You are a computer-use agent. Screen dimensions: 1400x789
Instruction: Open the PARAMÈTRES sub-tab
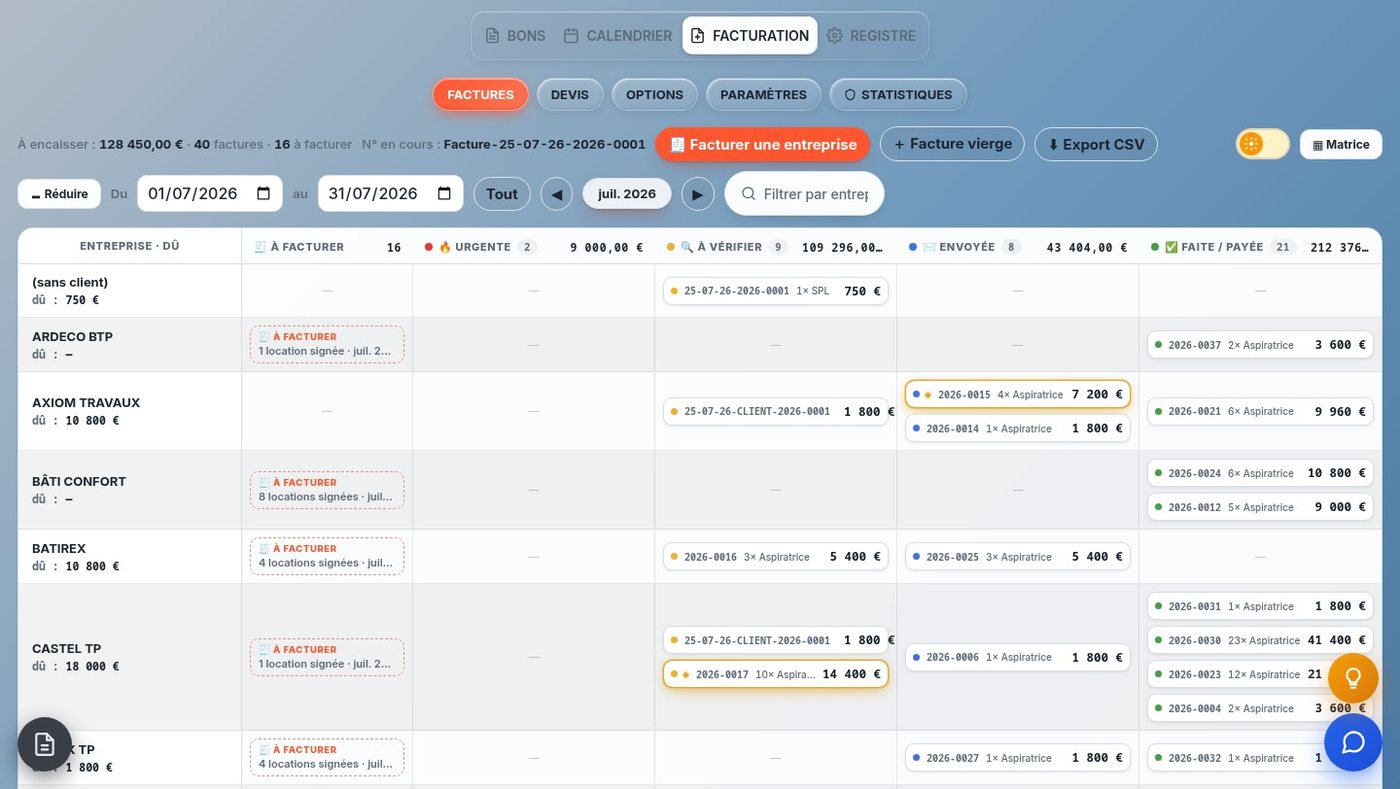[x=763, y=95]
